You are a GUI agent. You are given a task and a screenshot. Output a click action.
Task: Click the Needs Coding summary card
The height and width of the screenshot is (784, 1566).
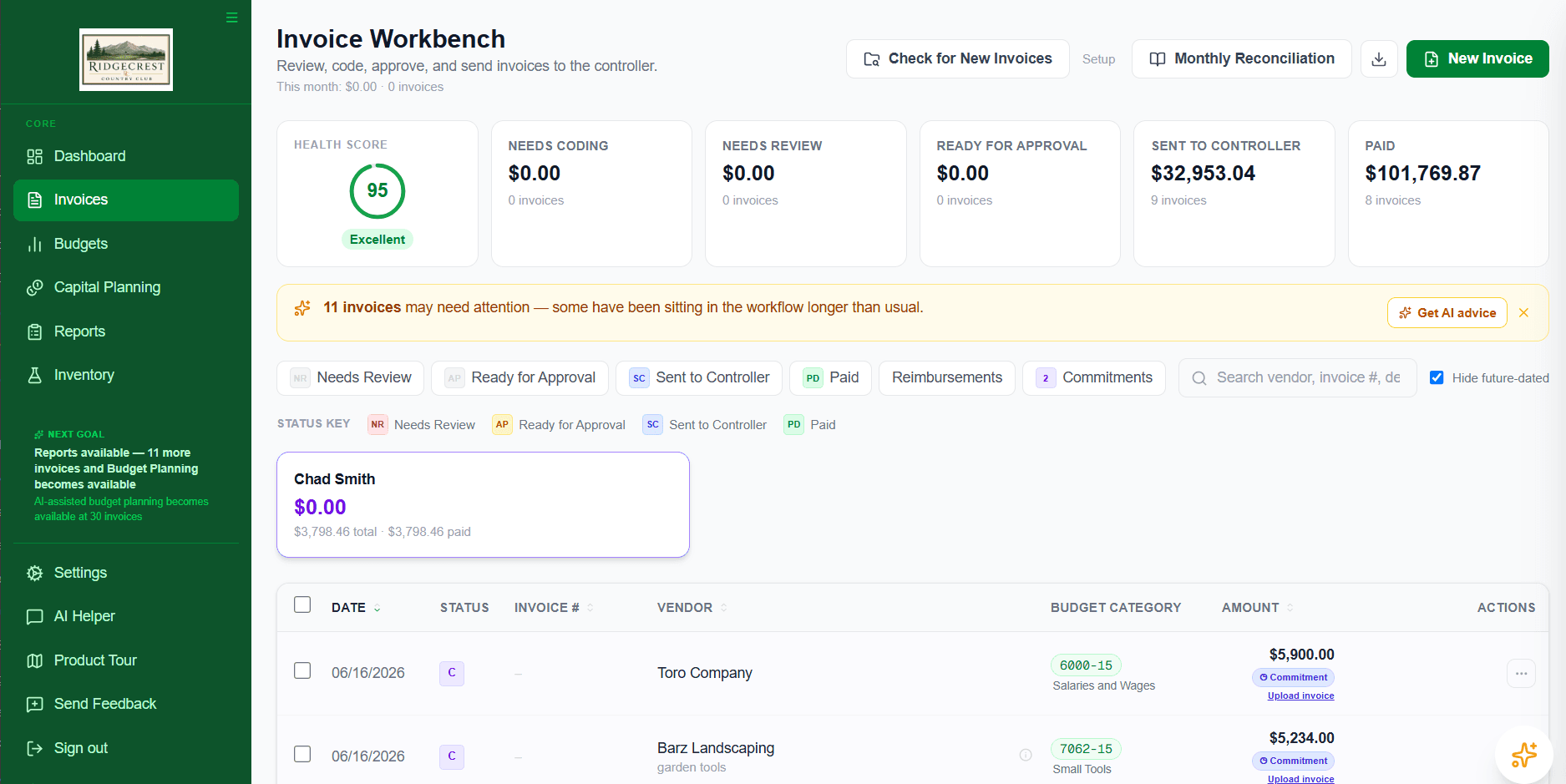[591, 194]
